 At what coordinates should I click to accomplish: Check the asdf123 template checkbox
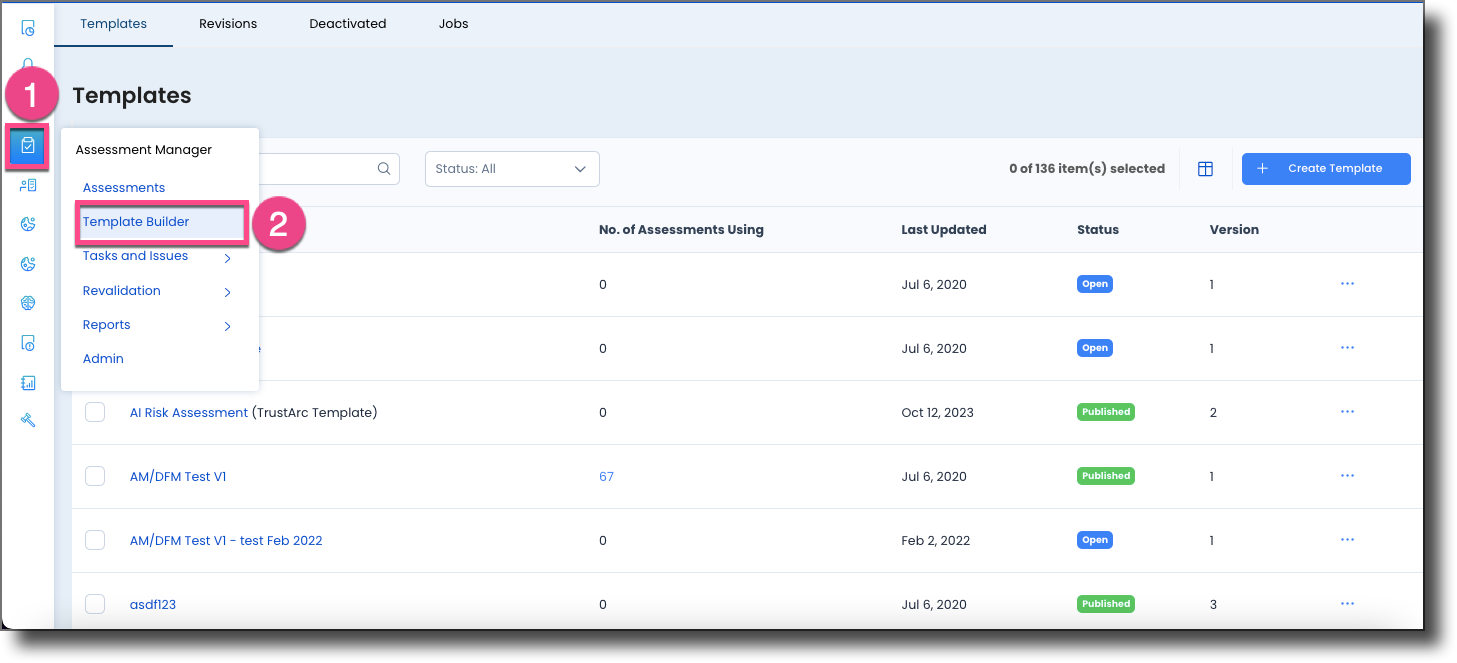[95, 603]
